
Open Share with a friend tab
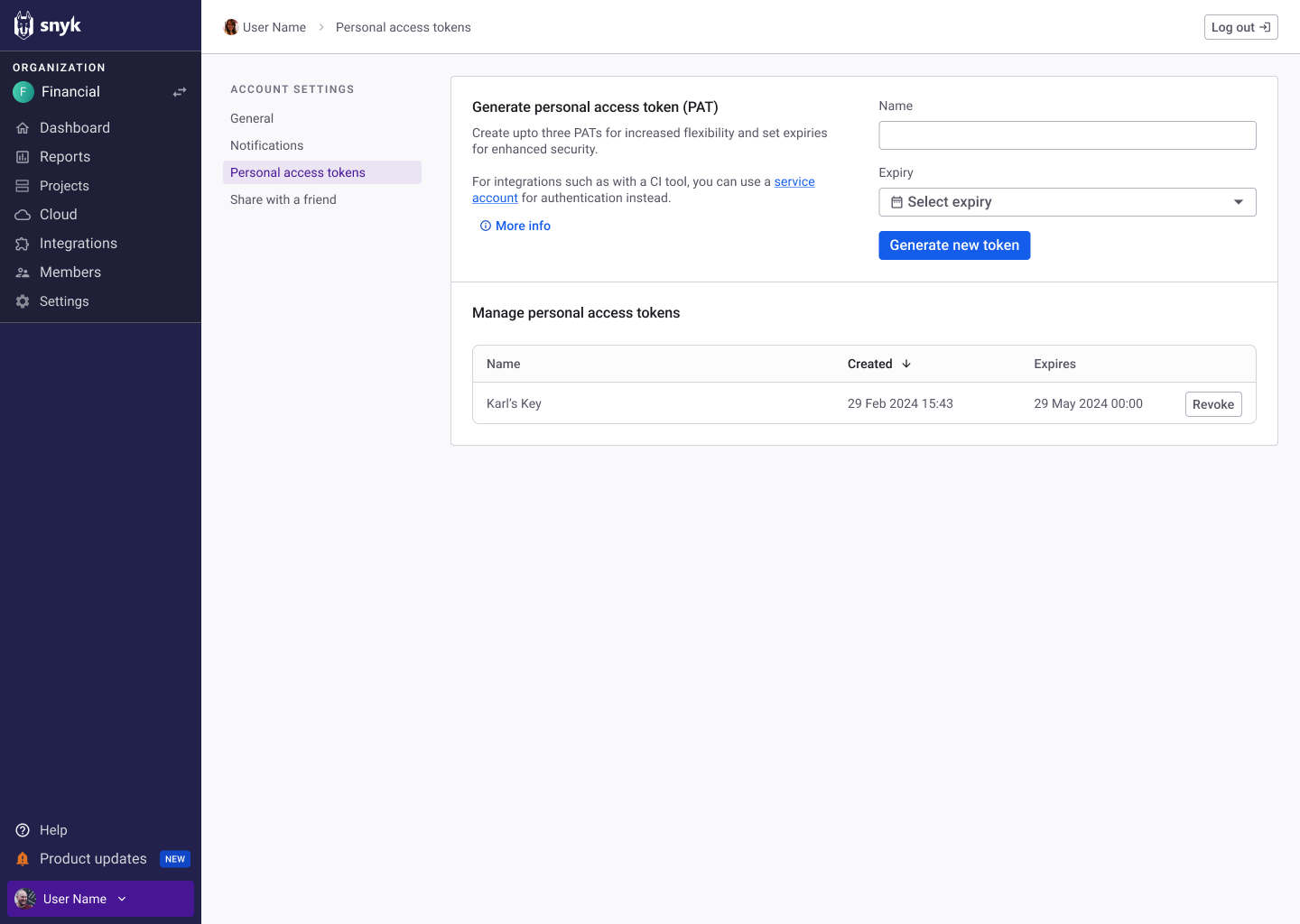(x=283, y=199)
